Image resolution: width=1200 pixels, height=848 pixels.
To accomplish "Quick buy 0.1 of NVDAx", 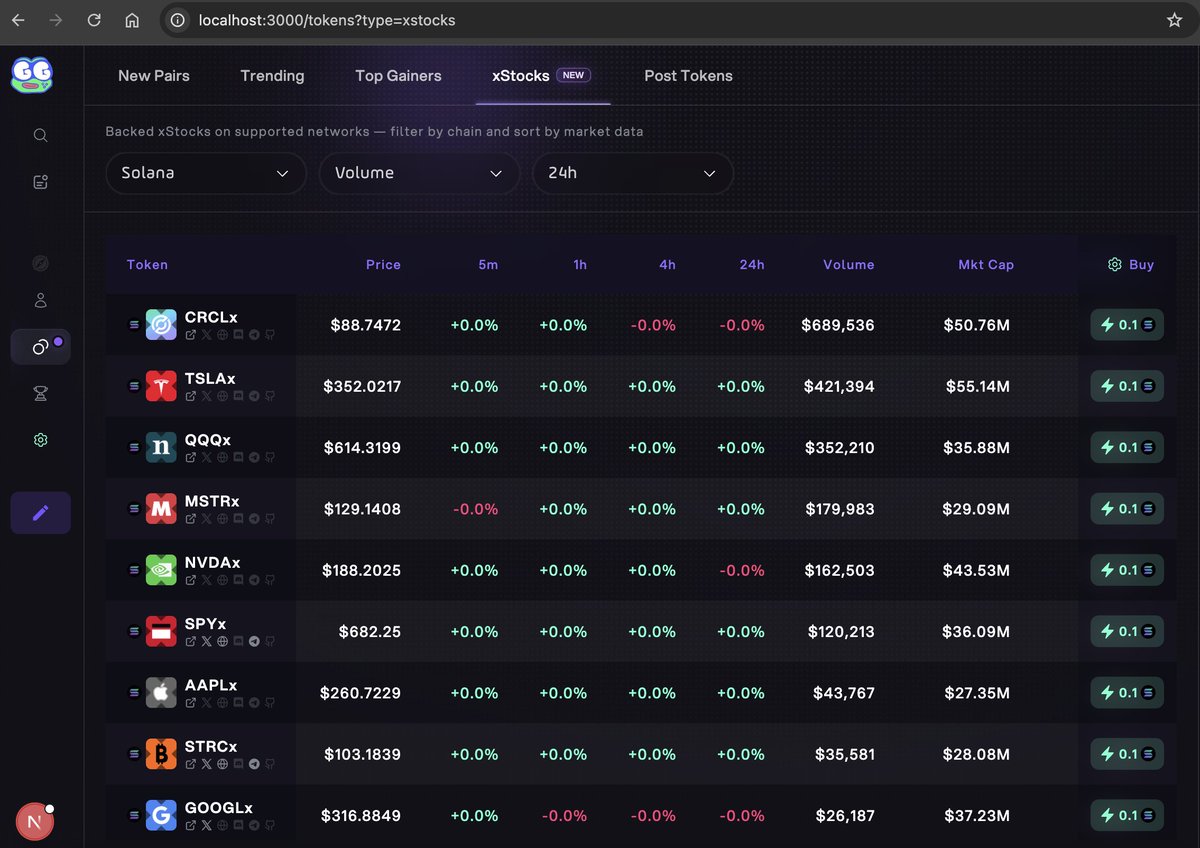I will tap(1127, 570).
